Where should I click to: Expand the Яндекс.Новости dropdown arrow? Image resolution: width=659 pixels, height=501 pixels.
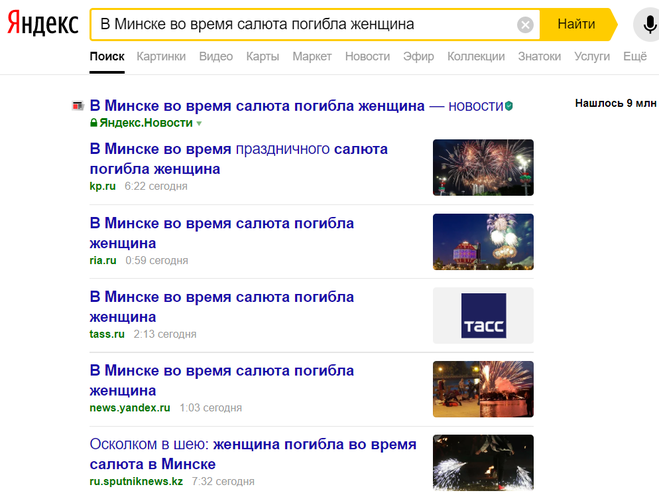click(199, 124)
